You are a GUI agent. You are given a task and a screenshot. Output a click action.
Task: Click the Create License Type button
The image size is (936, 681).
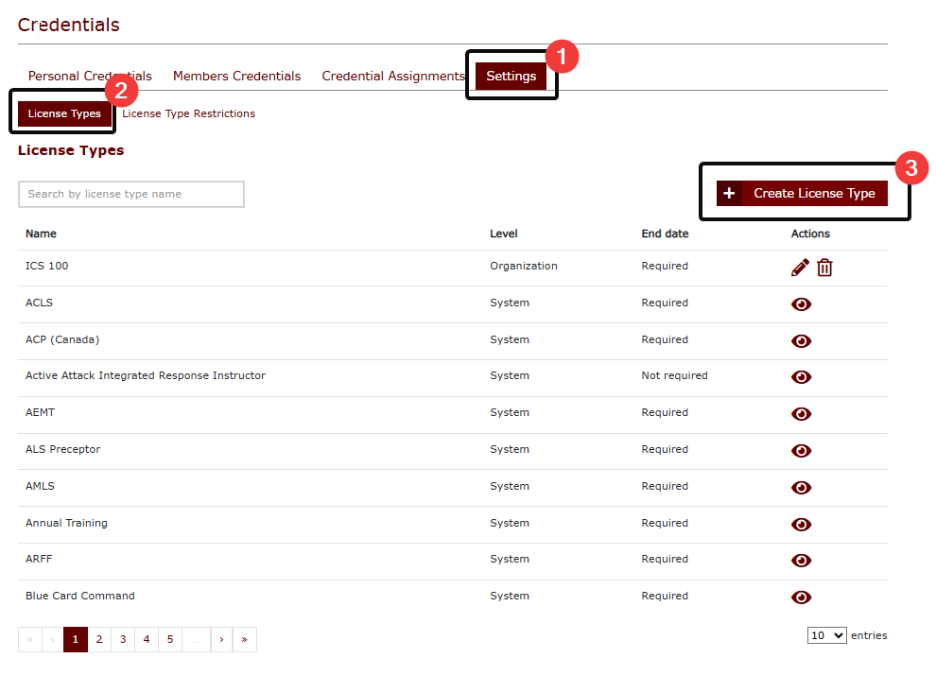pos(802,193)
